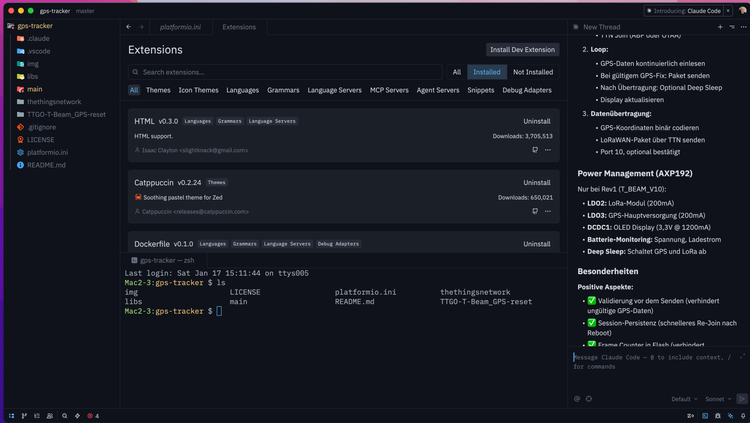The height and width of the screenshot is (423, 750).
Task: Go back with the left arrow
Action: click(129, 27)
